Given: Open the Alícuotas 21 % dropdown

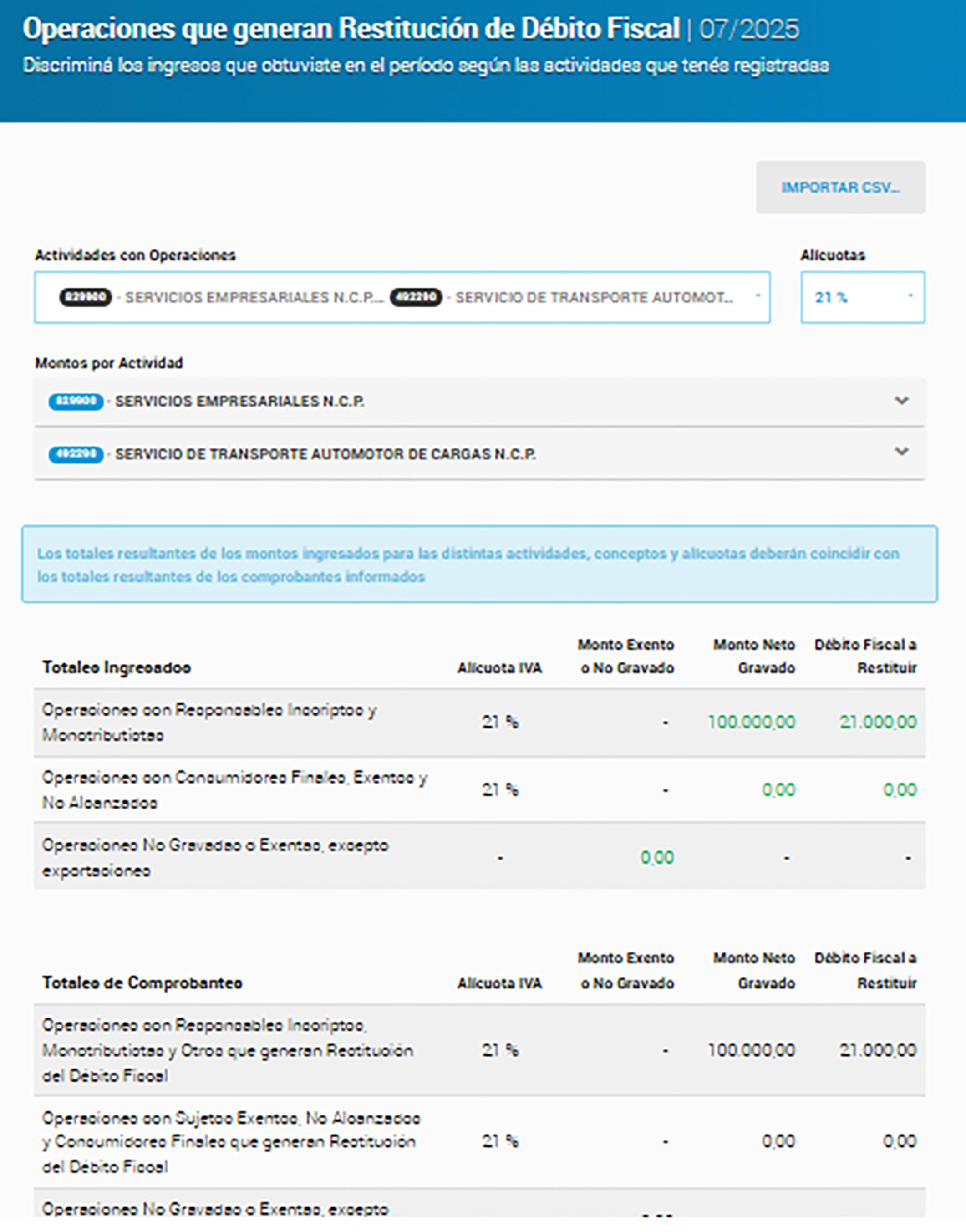Looking at the screenshot, I should [x=862, y=297].
